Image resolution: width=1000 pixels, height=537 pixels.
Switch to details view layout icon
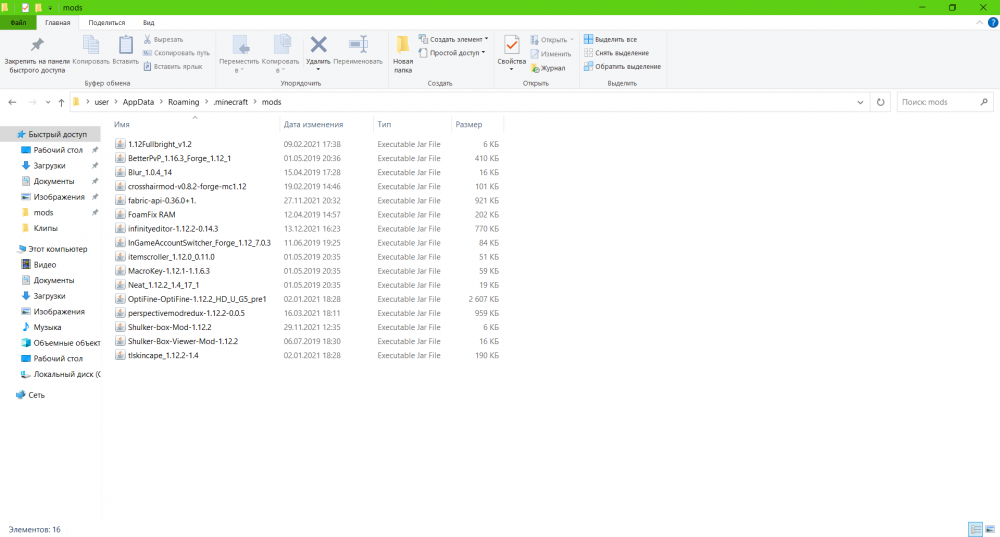coord(975,529)
